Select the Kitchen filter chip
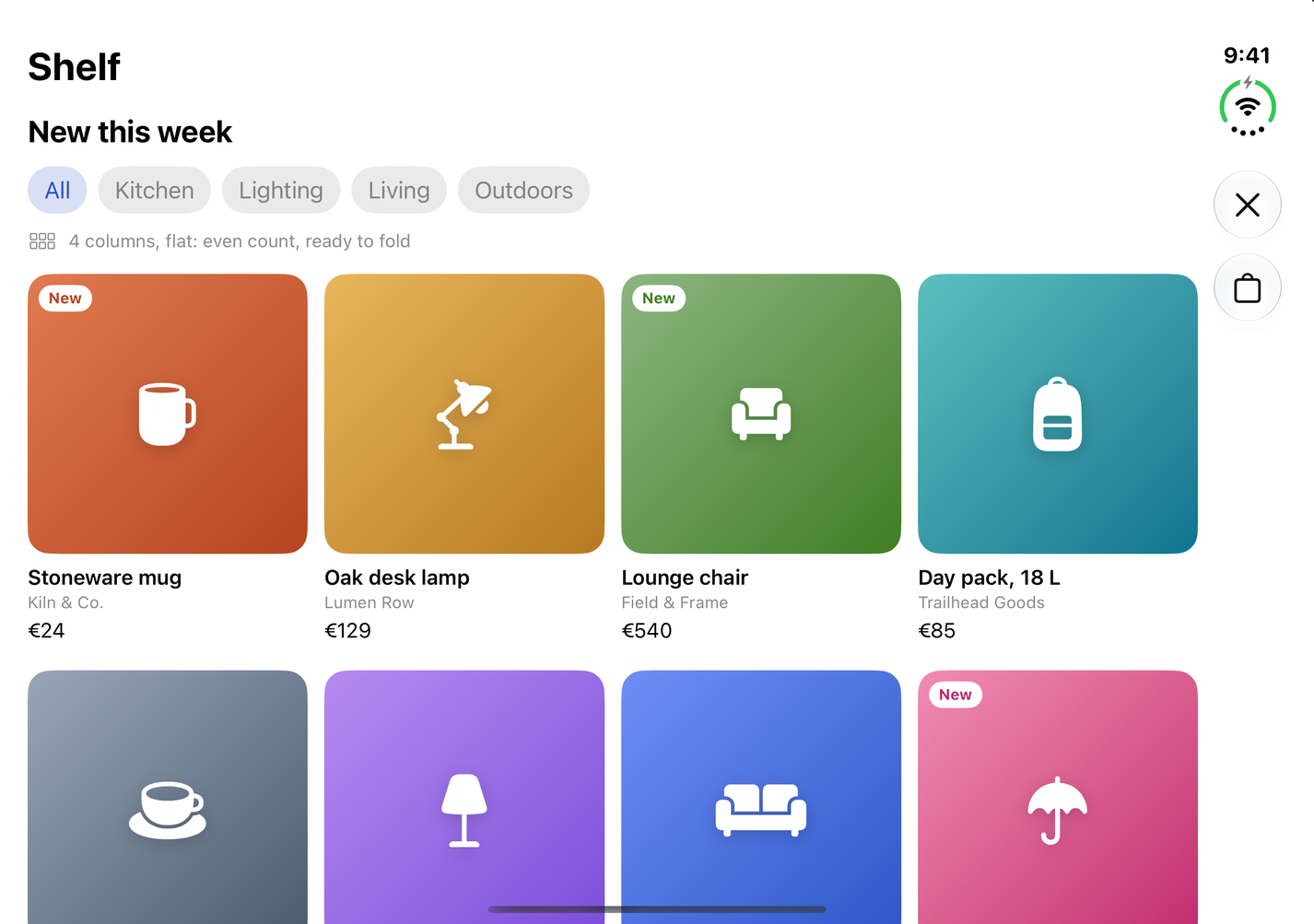Viewport: 1314px width, 924px height. tap(155, 190)
